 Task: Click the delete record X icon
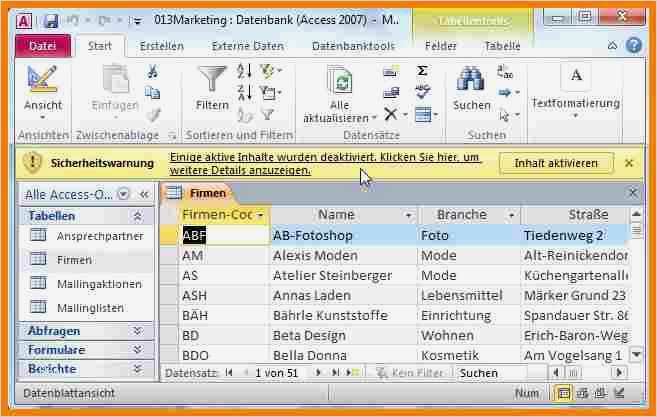tap(391, 114)
